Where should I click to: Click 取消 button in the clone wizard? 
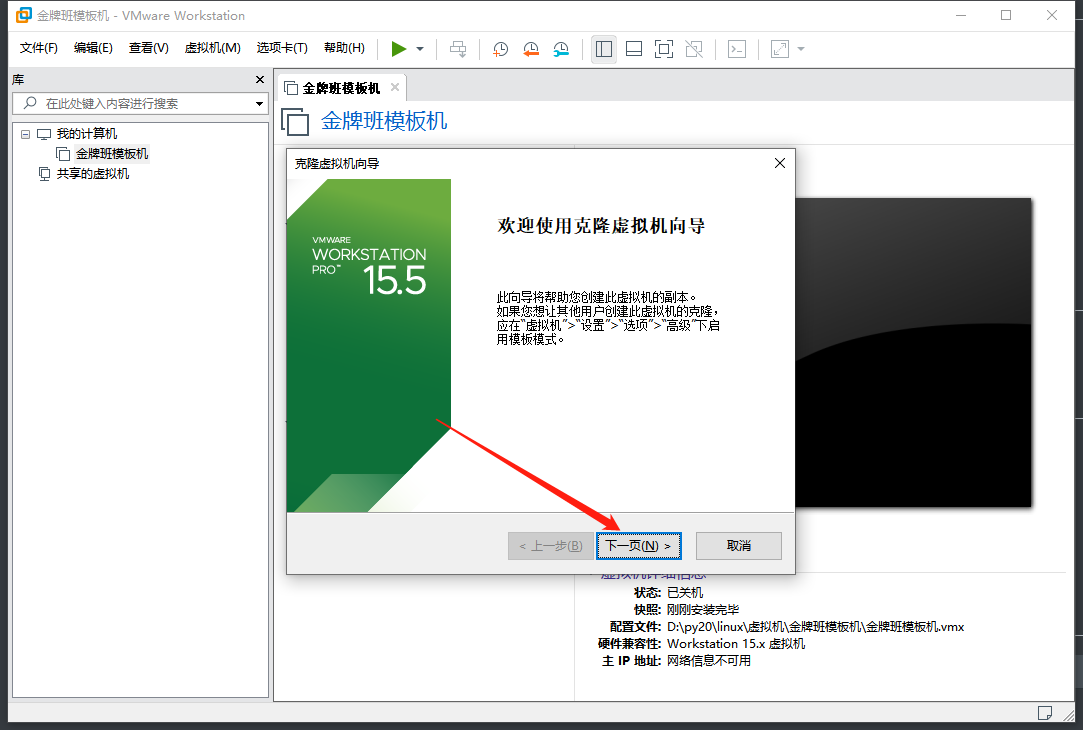pos(739,546)
